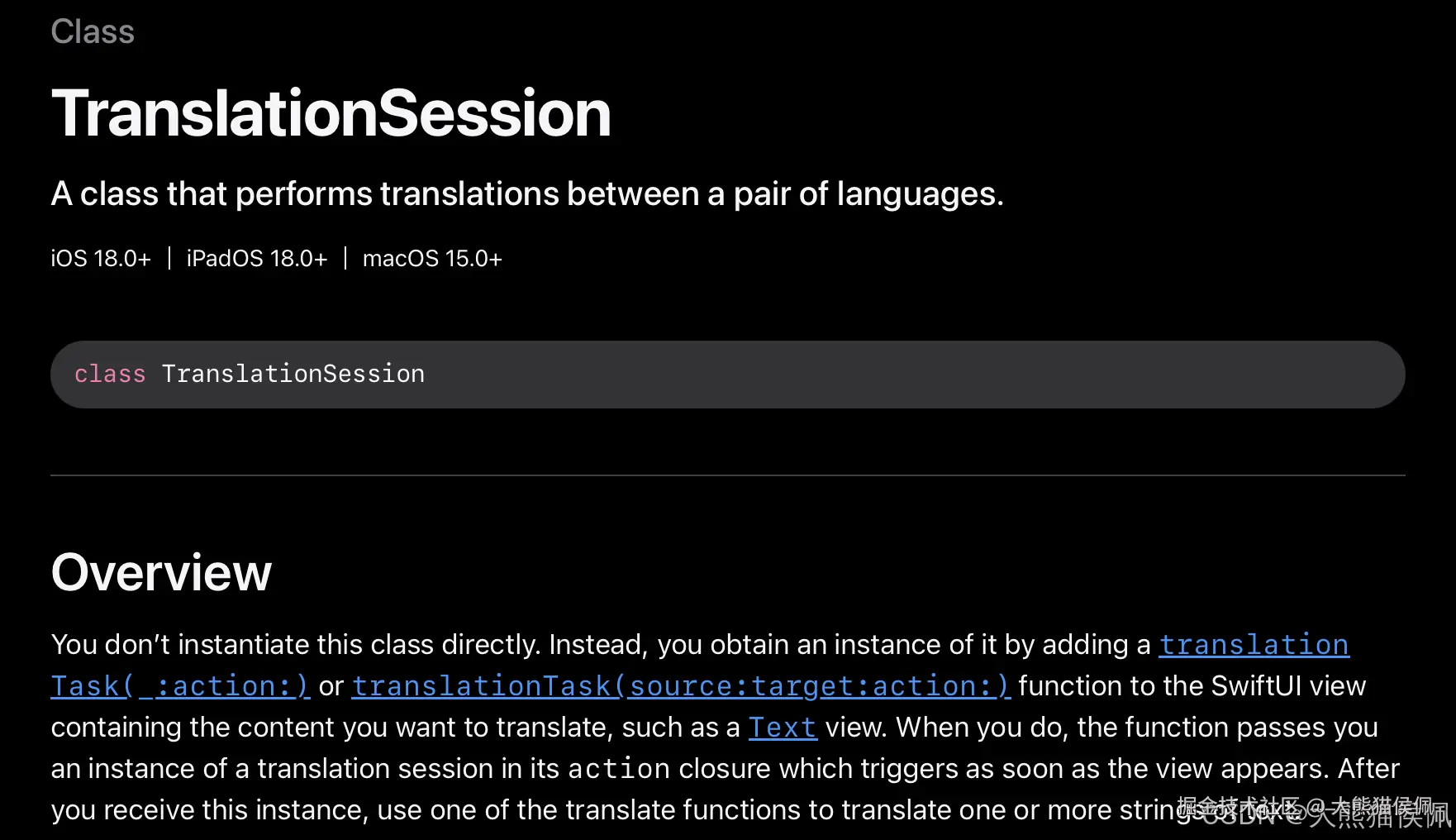The image size is (1456, 840).
Task: Click the pink 'class' keyword
Action: (110, 374)
